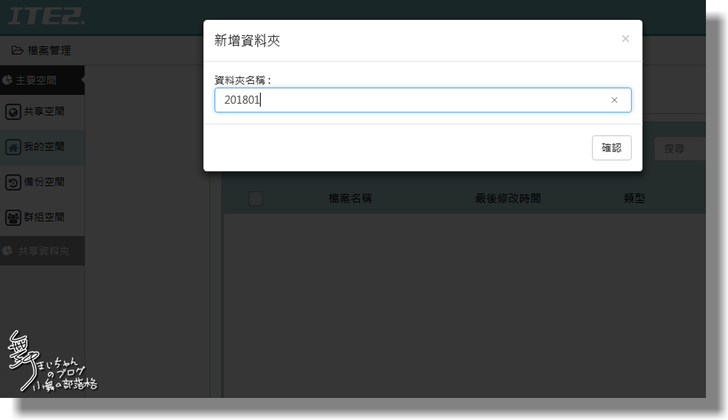Close the 新增資料夾 dialog with the X
This screenshot has width=728, height=420.
(625, 39)
